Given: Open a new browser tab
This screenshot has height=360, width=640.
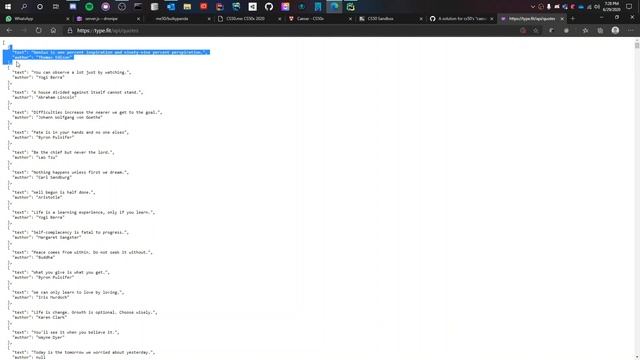Looking at the screenshot, I should click(x=573, y=19).
